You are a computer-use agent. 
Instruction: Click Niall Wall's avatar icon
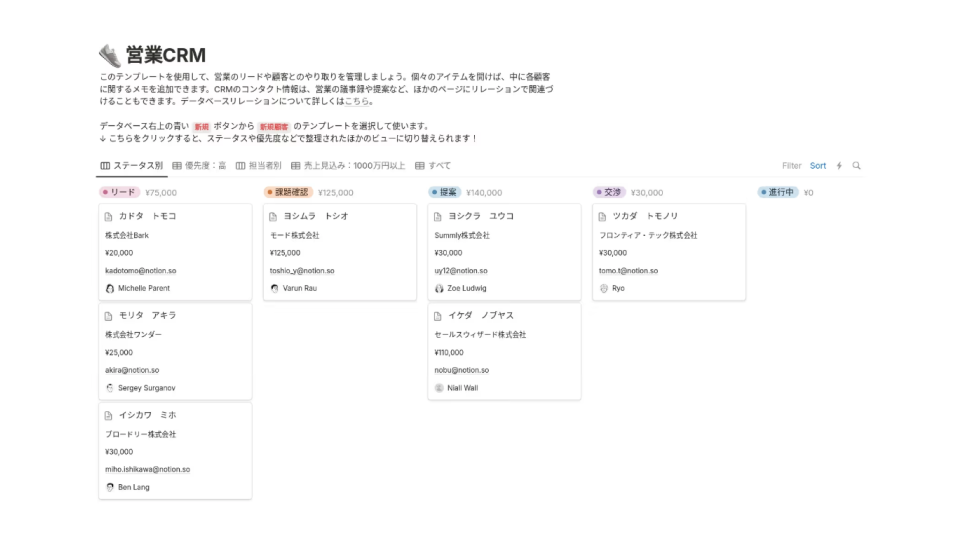[x=439, y=388]
